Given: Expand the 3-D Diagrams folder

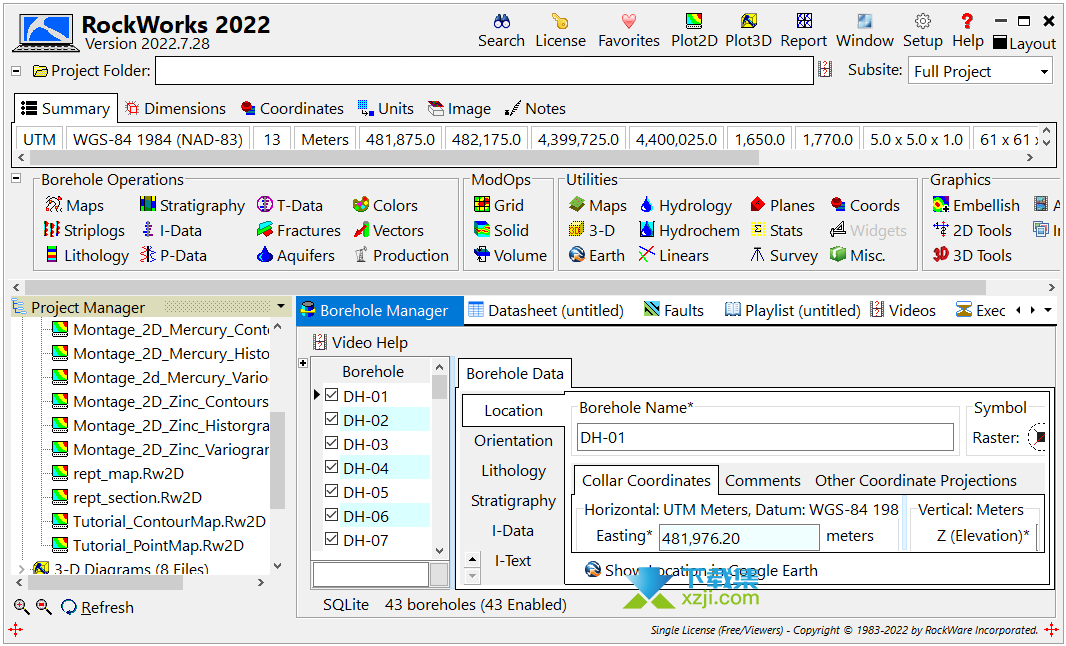Looking at the screenshot, I should coord(20,568).
